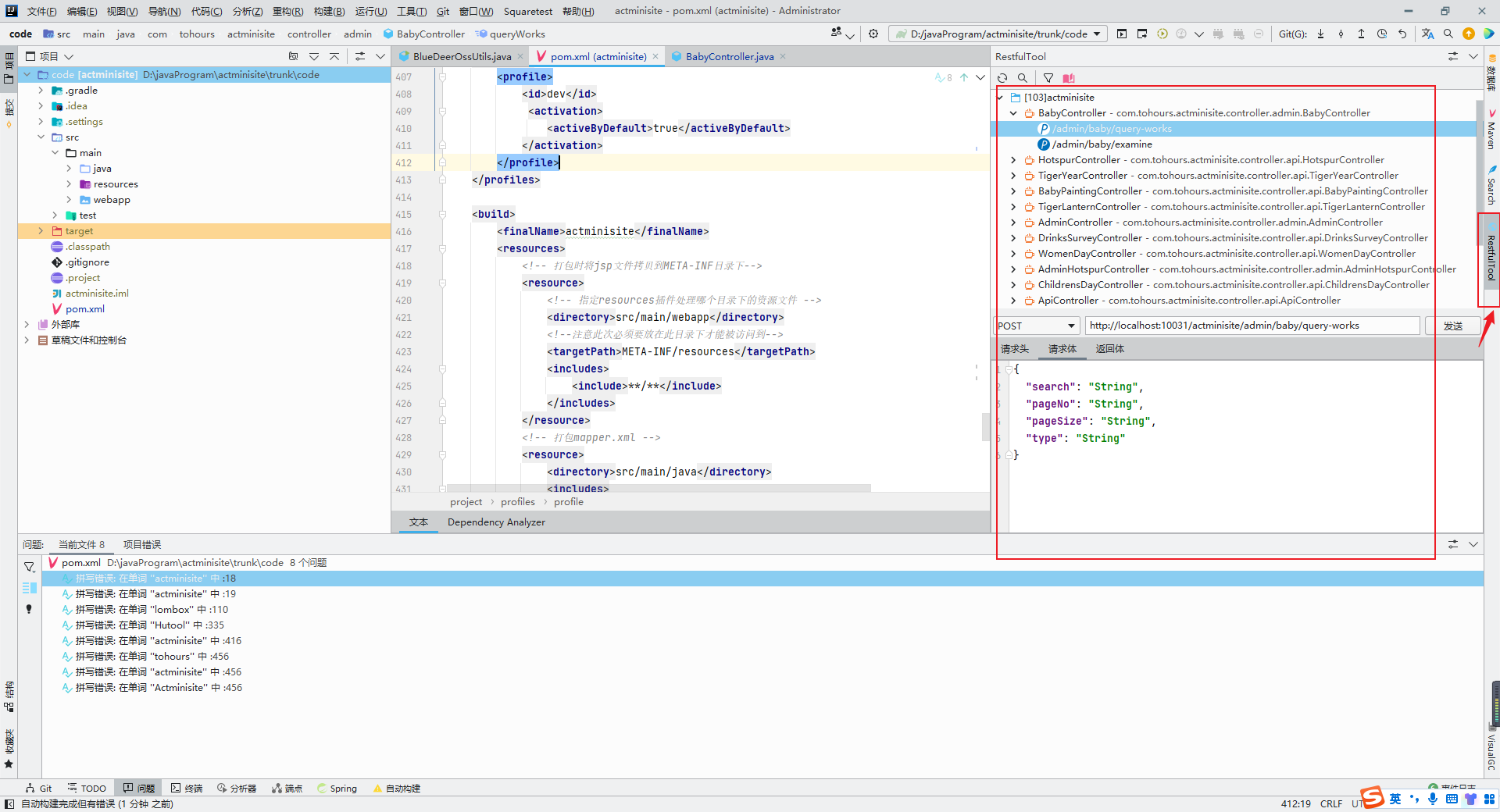Open the run configuration path dropdown
Viewport: 1500px width, 812px height.
(x=998, y=34)
